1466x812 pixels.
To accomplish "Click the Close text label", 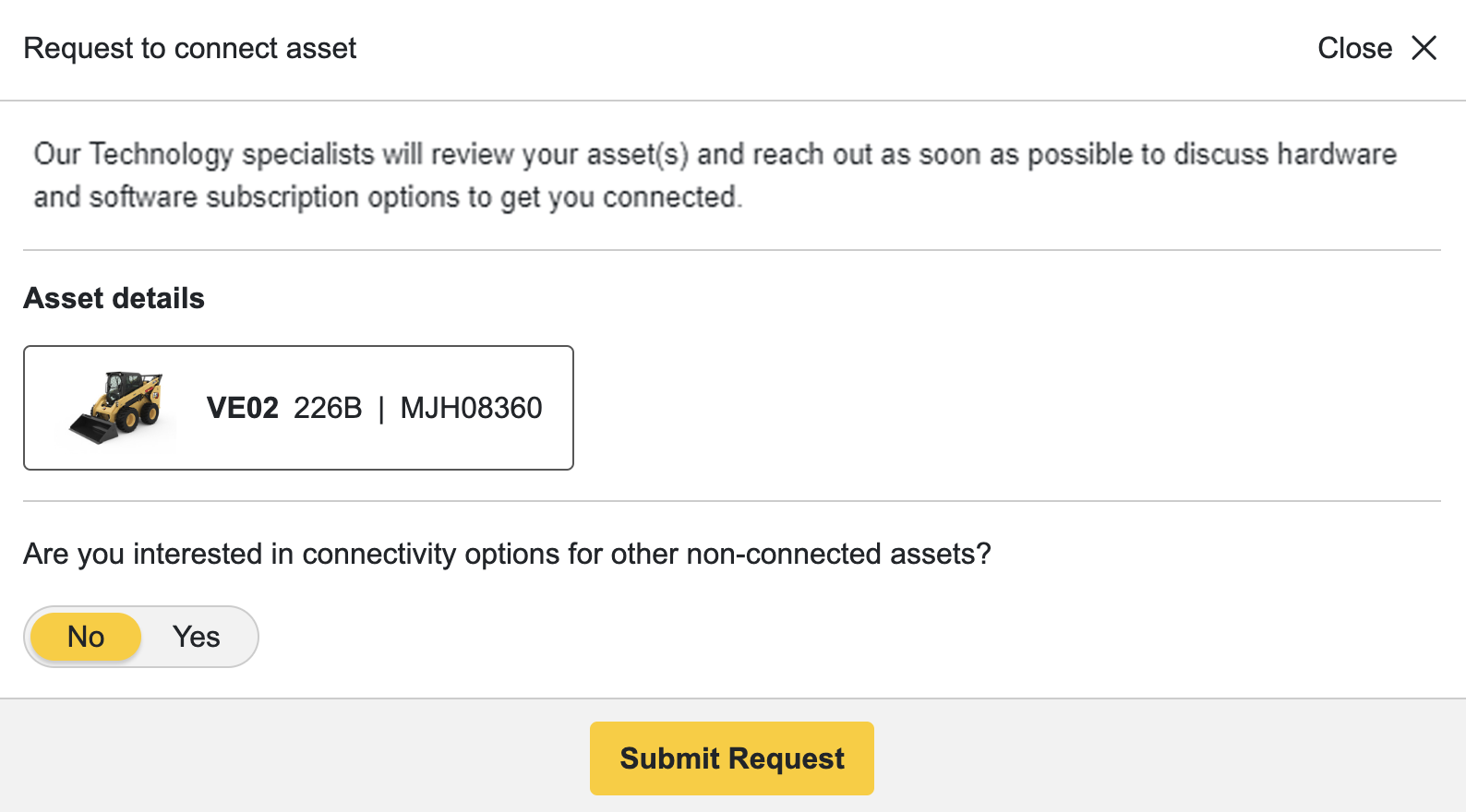I will pyautogui.click(x=1354, y=48).
